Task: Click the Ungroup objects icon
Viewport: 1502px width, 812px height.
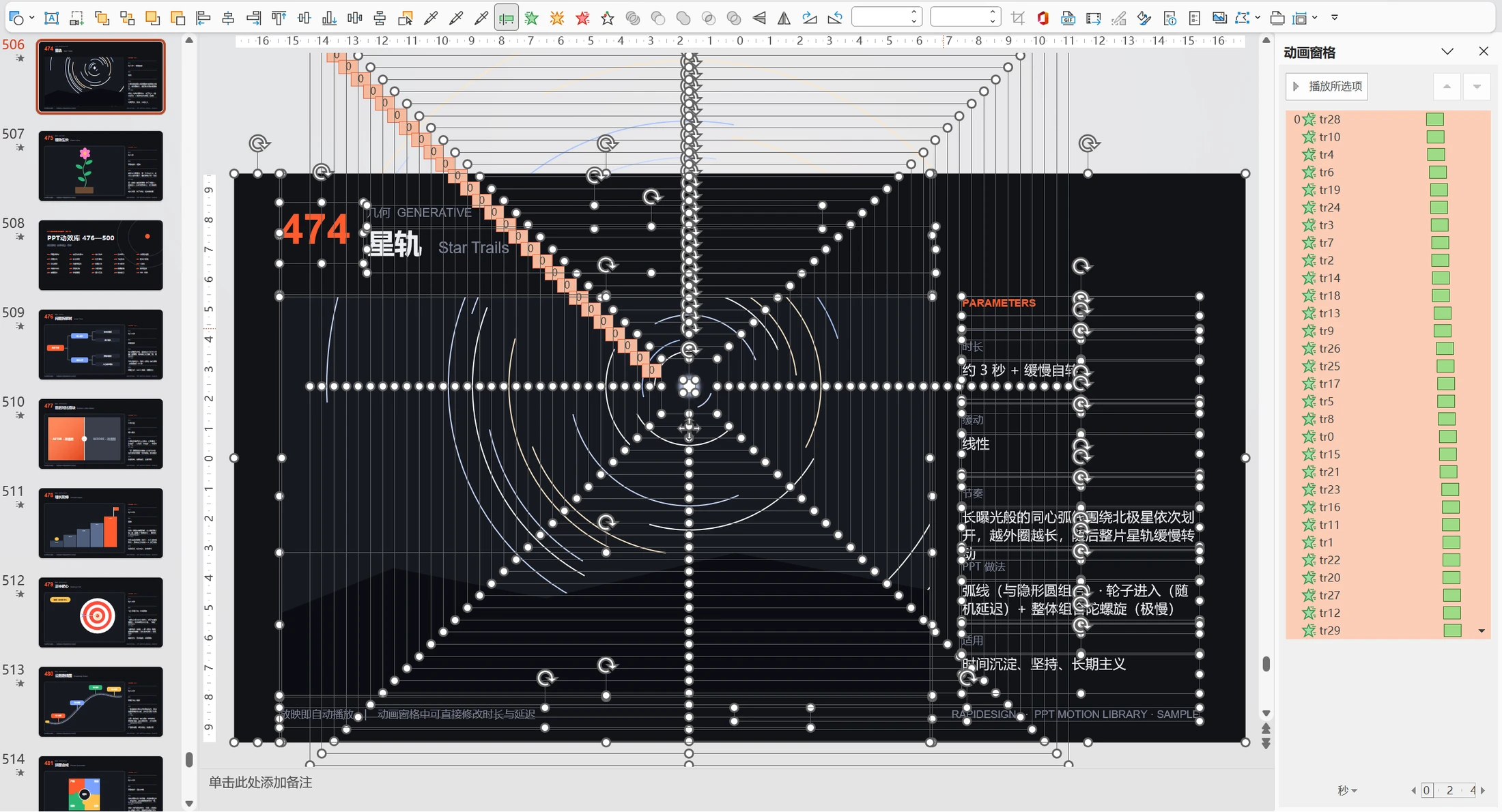Action: pyautogui.click(x=127, y=18)
